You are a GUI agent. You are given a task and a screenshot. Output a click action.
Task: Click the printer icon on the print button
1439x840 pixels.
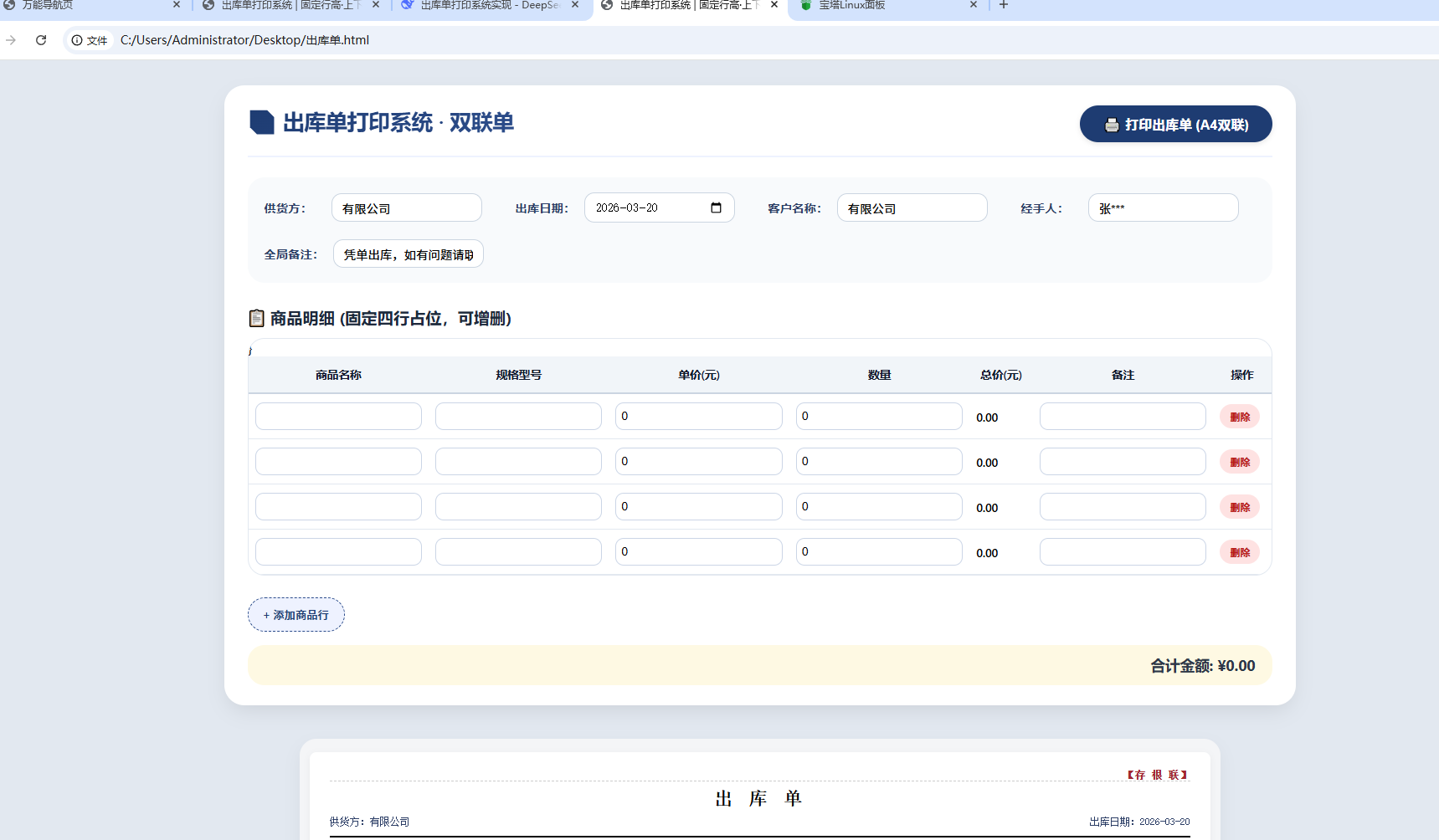pos(1111,124)
